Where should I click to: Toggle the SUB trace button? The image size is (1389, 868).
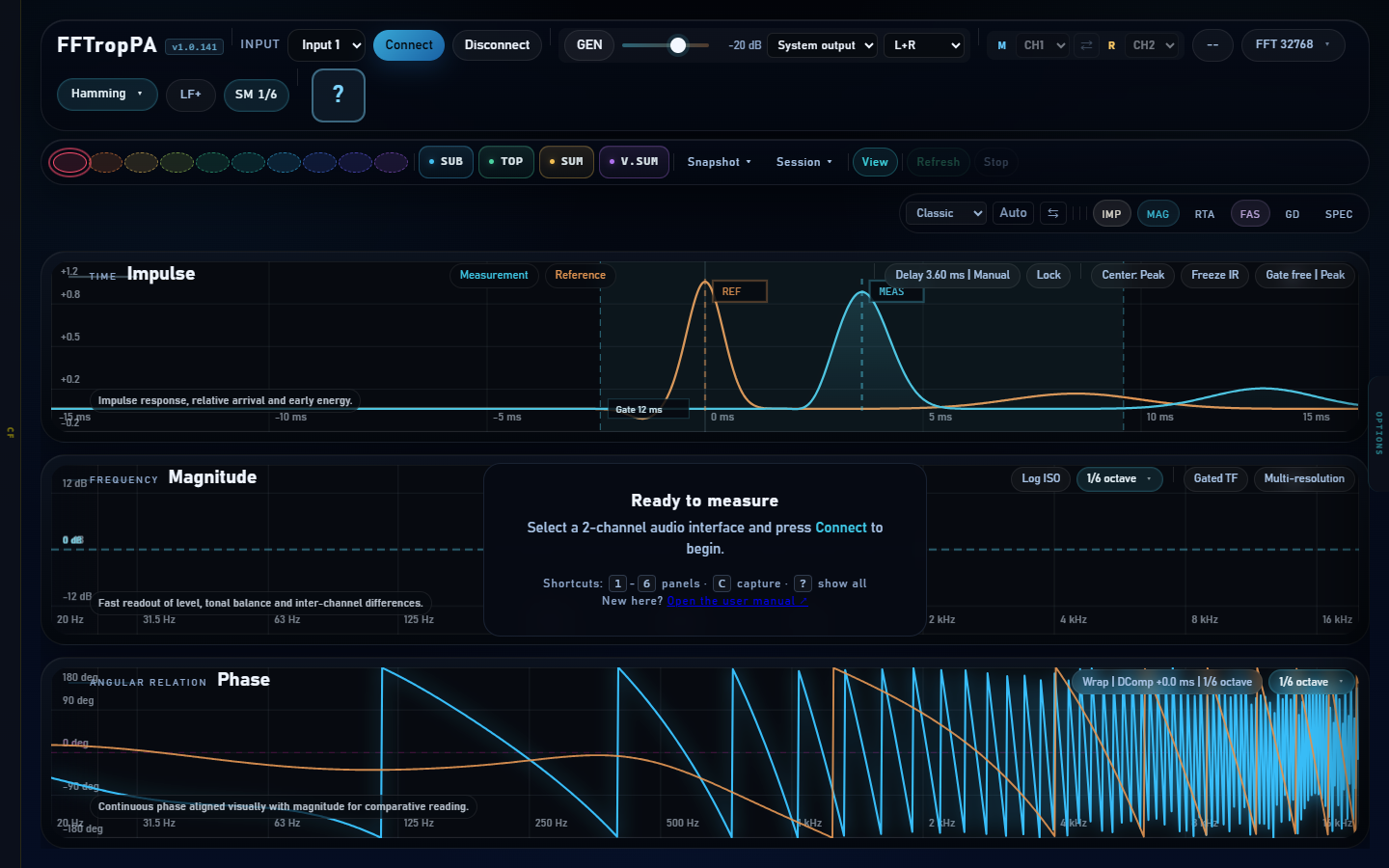[446, 162]
